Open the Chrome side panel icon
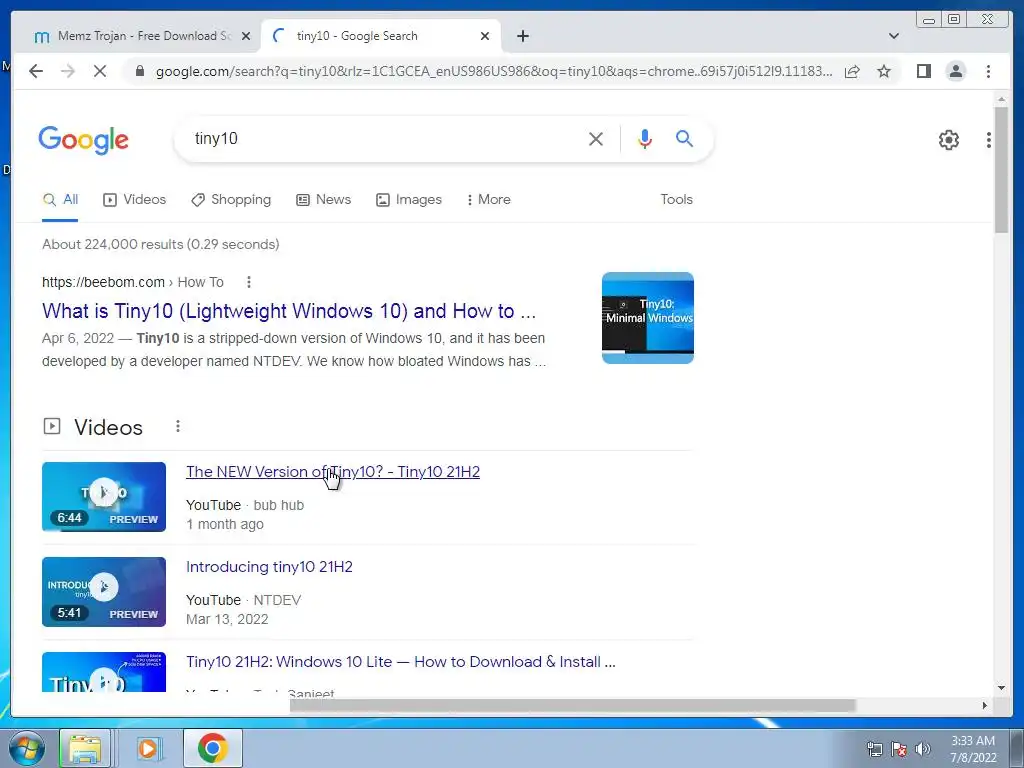 [923, 71]
